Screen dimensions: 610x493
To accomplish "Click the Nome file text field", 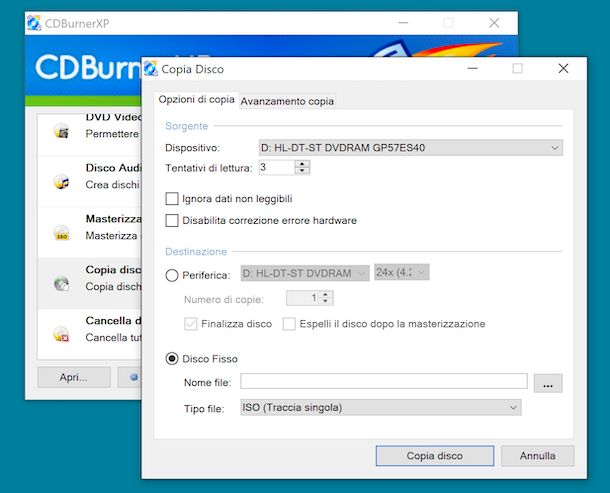I will 384,381.
